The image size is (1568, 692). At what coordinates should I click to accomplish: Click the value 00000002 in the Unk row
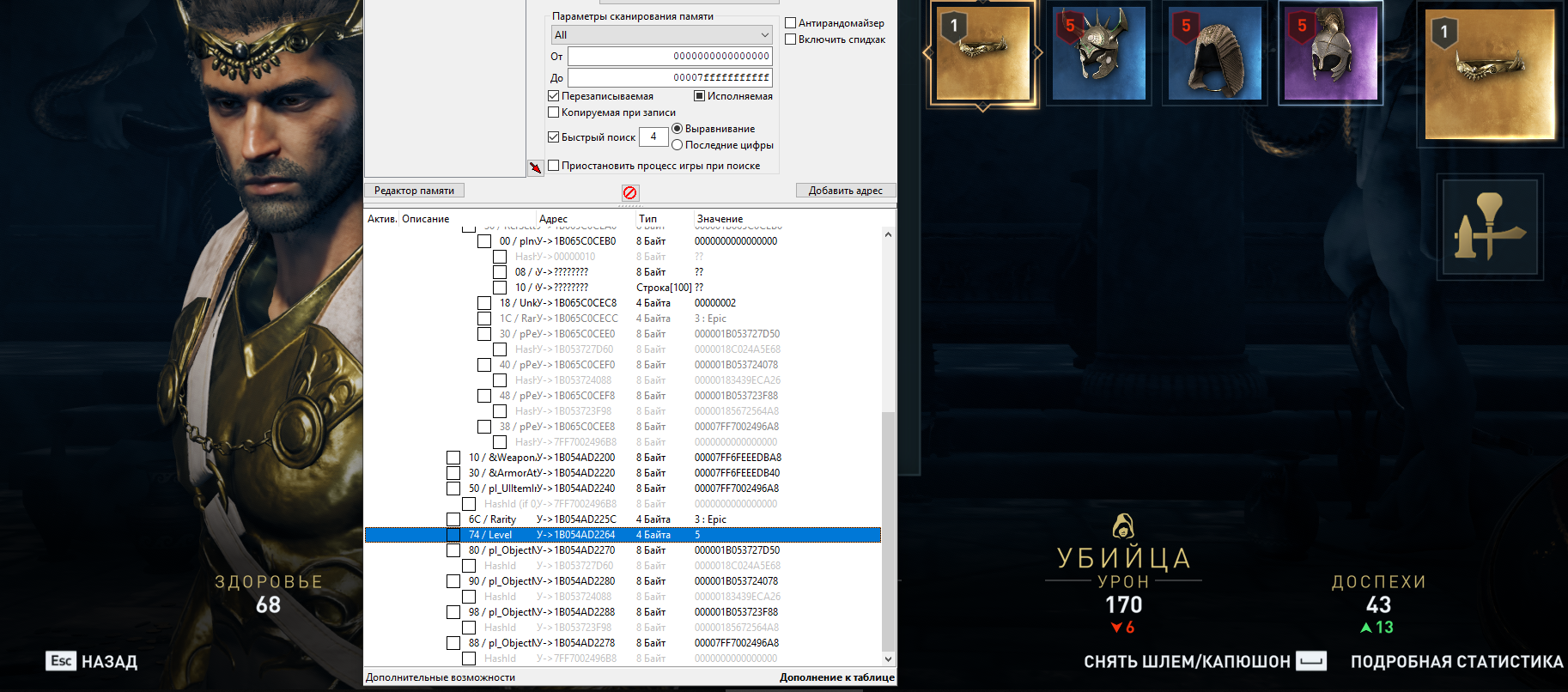click(x=715, y=303)
